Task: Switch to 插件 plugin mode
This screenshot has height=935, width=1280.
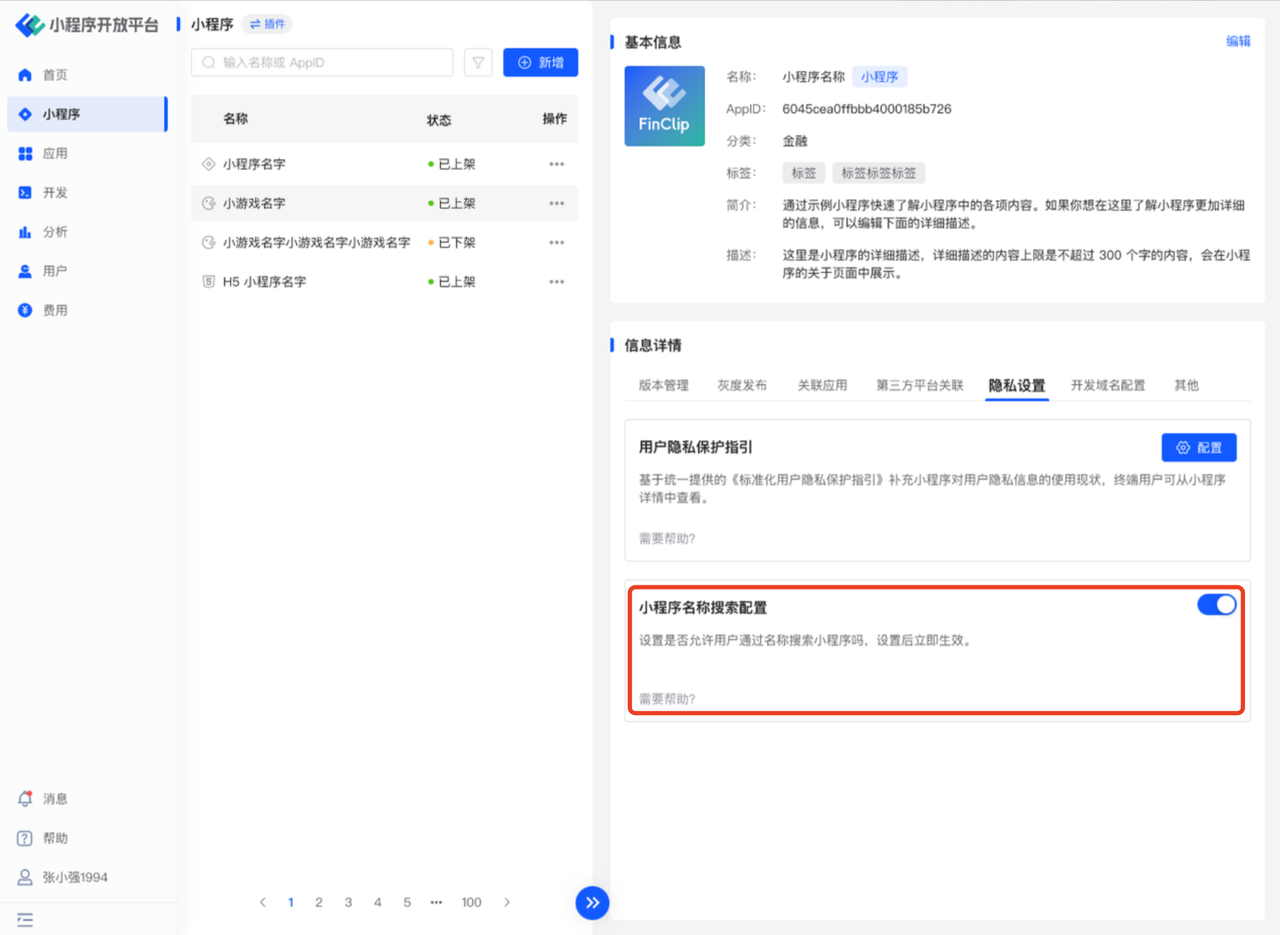Action: [267, 24]
